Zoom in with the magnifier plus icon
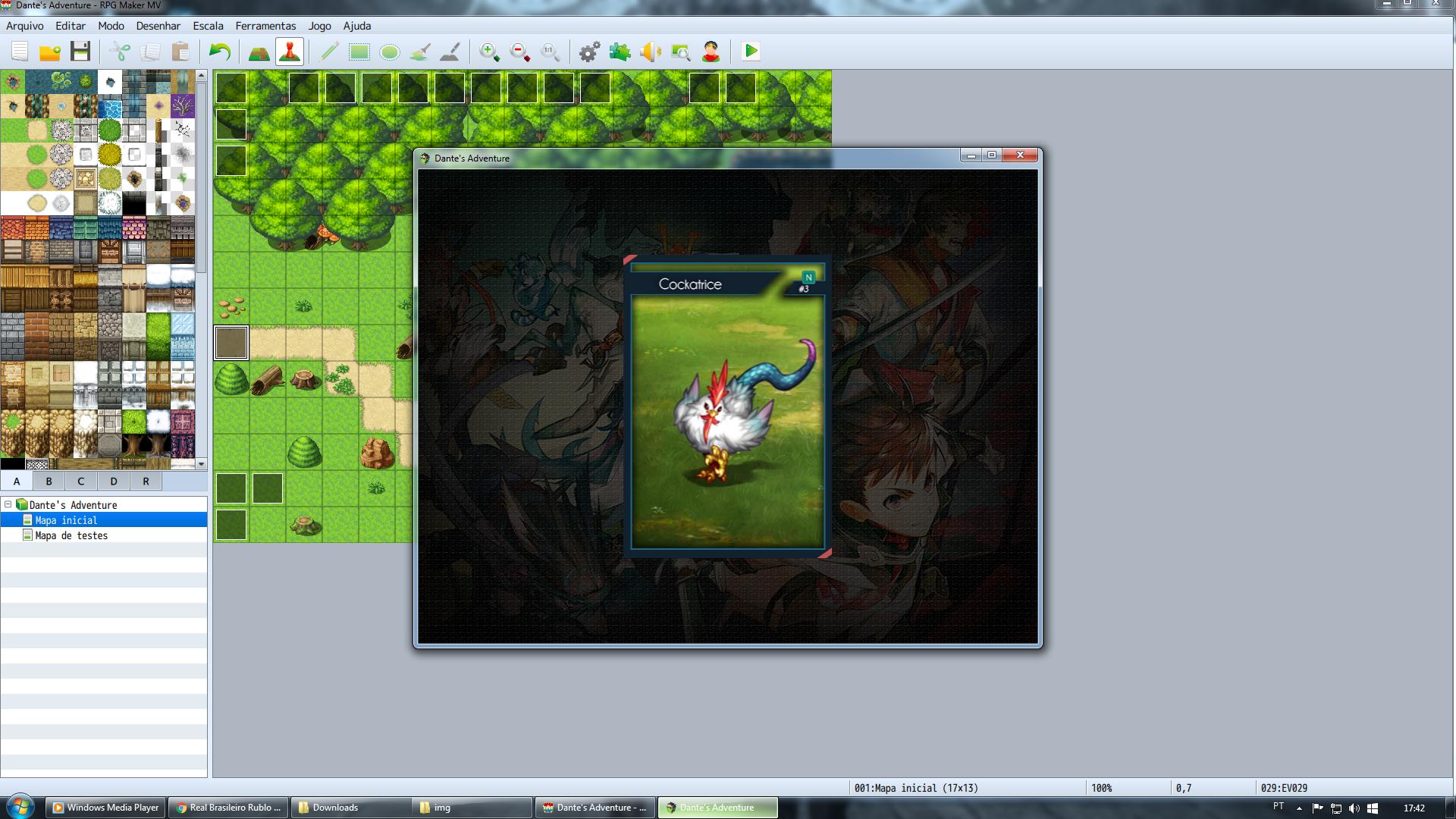This screenshot has width=1456, height=819. (490, 52)
